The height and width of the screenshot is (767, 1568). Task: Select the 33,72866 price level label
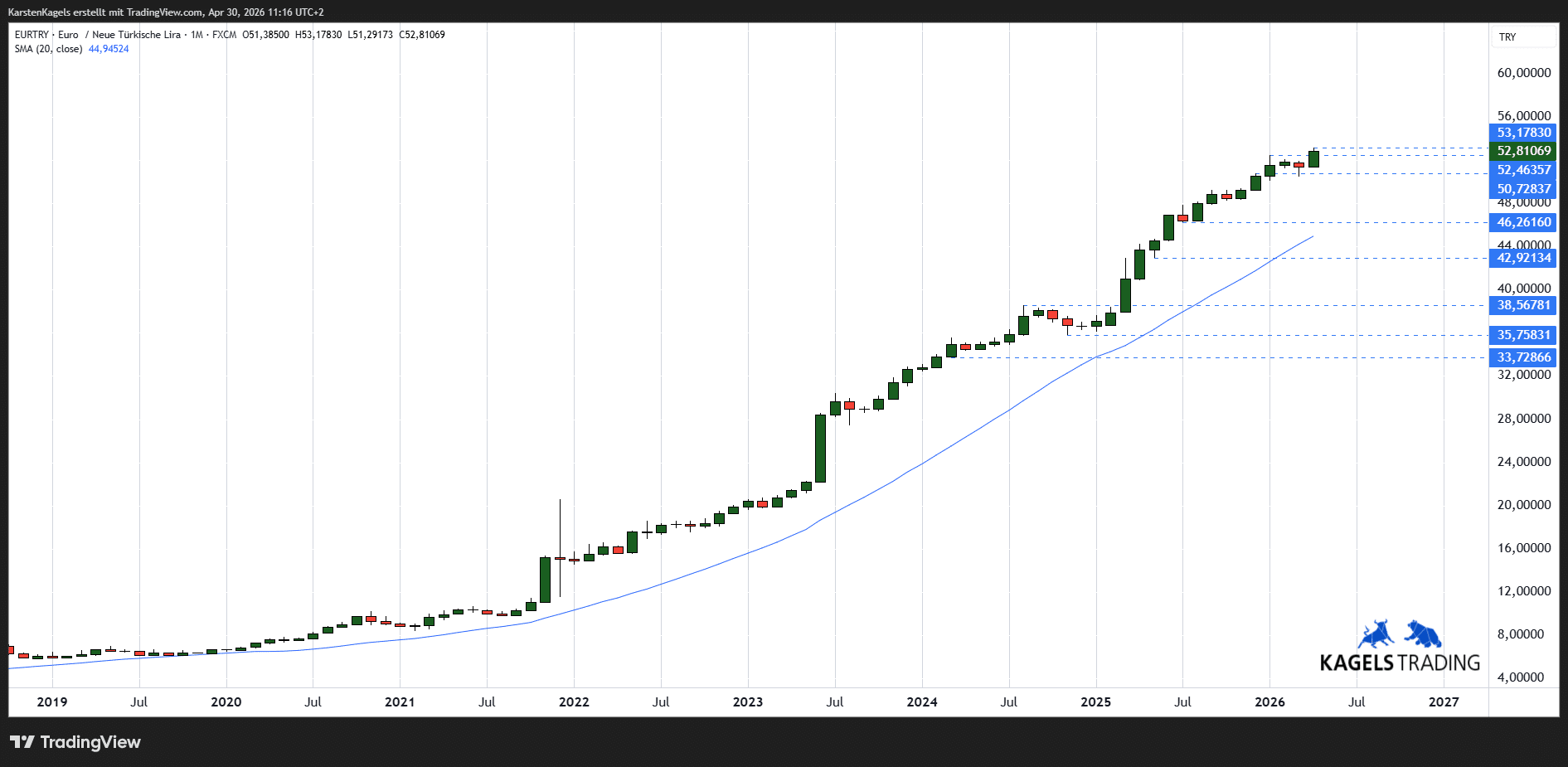[1523, 357]
